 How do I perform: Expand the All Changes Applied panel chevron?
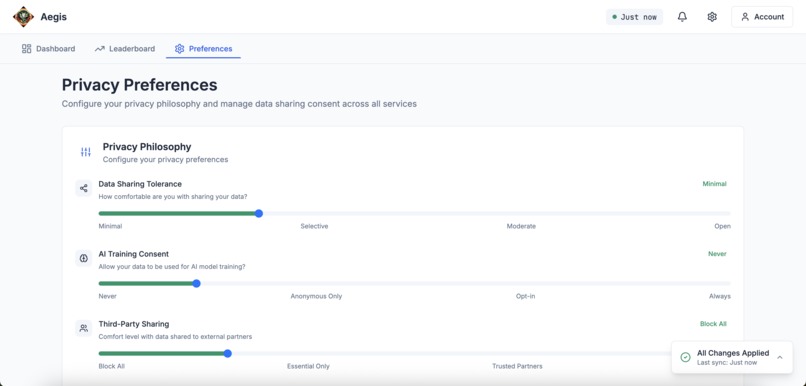point(780,357)
